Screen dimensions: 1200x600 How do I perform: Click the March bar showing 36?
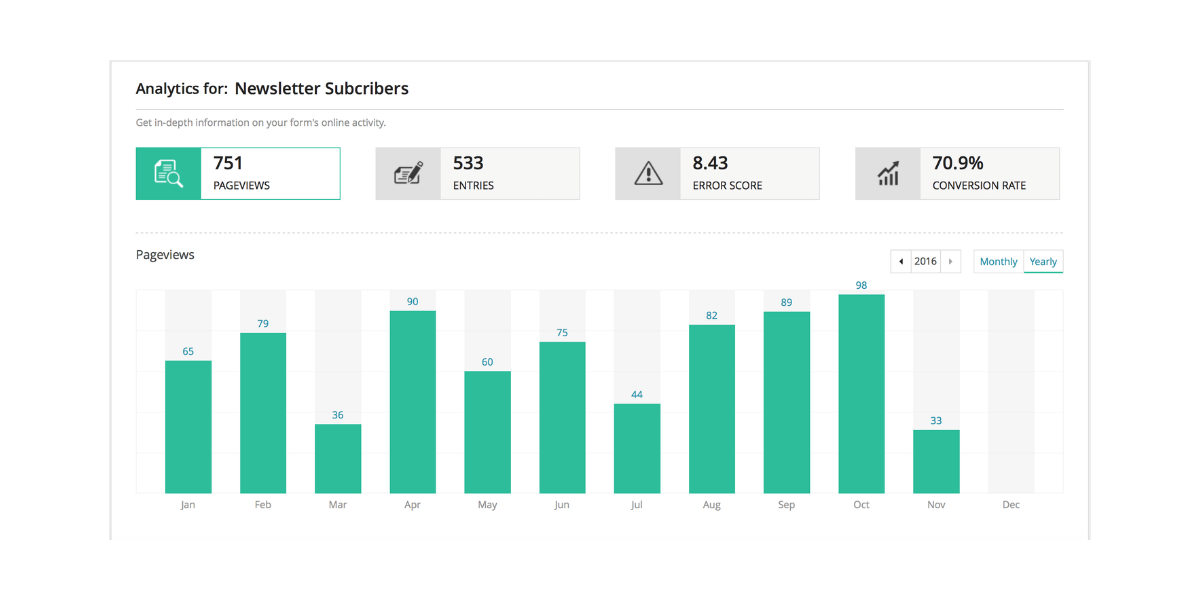tap(338, 459)
